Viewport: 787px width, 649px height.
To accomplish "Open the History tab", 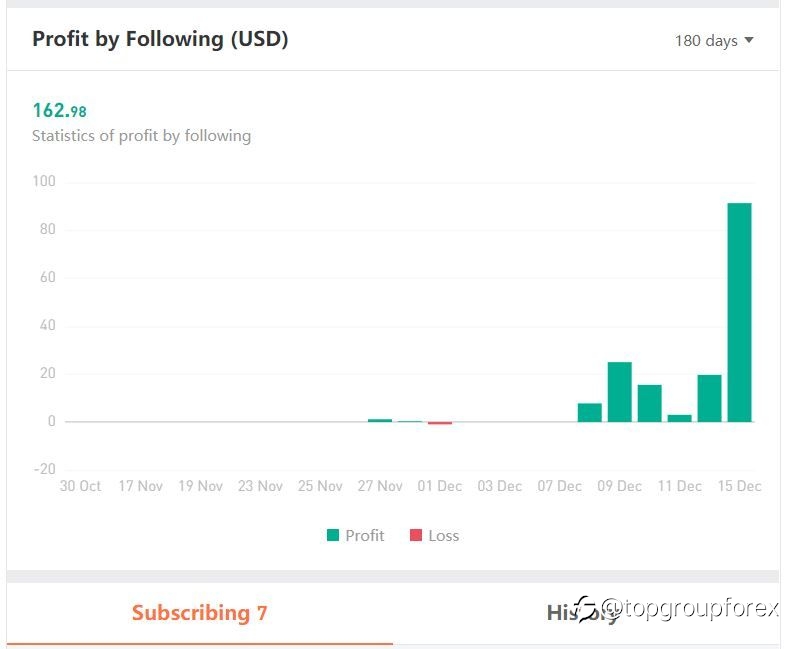I will (x=582, y=613).
